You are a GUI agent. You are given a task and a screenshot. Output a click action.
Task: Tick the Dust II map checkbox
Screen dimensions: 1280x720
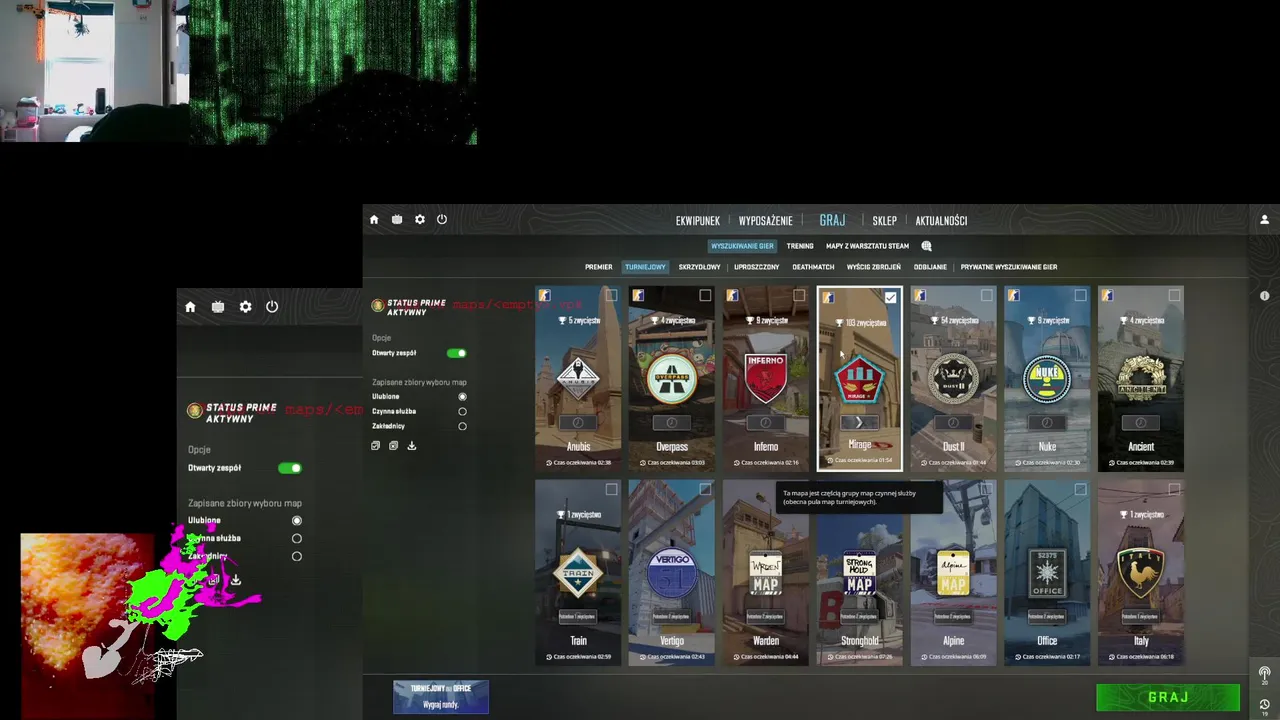(x=987, y=295)
